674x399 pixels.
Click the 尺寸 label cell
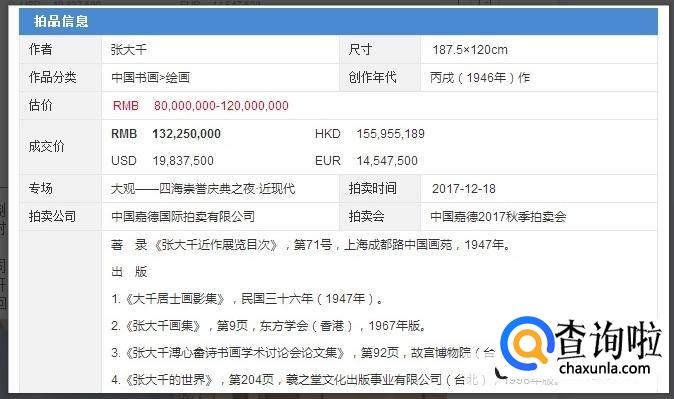tap(380, 50)
